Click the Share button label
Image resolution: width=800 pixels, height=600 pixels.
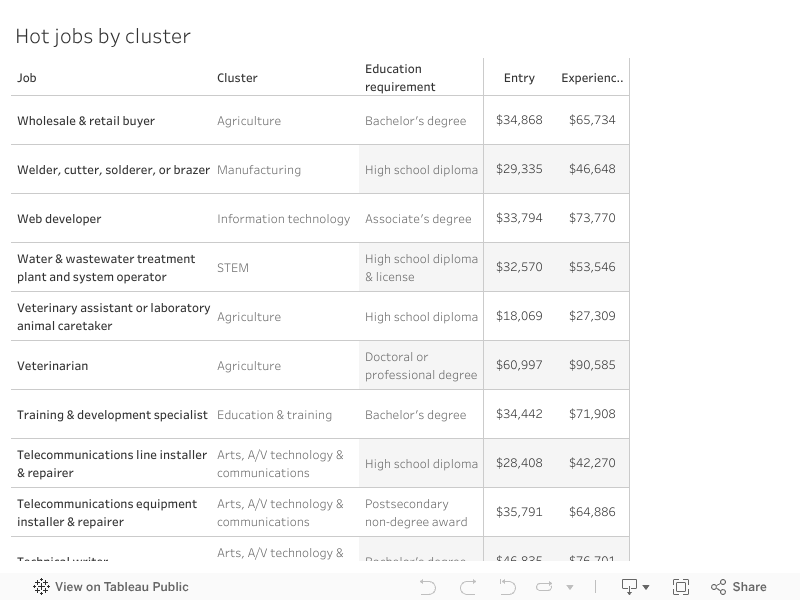click(x=749, y=587)
